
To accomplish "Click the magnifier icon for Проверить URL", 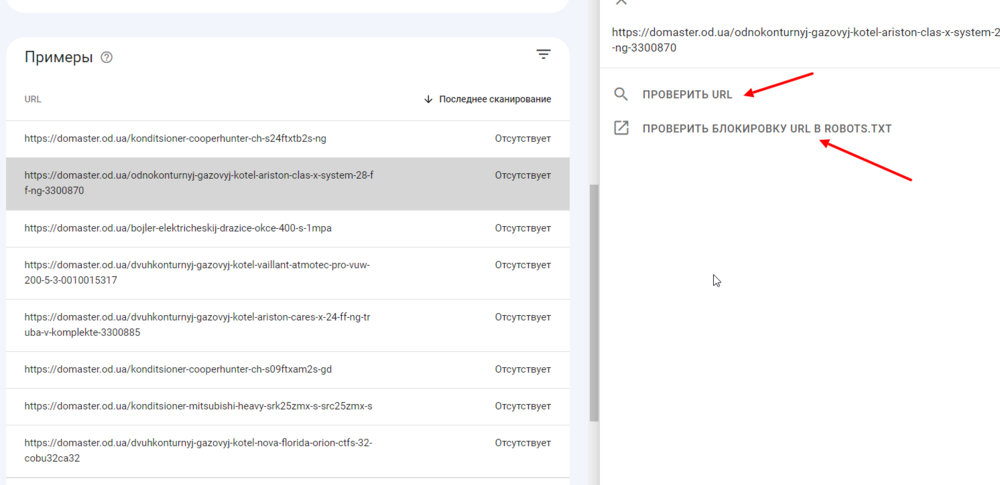I will tap(621, 94).
